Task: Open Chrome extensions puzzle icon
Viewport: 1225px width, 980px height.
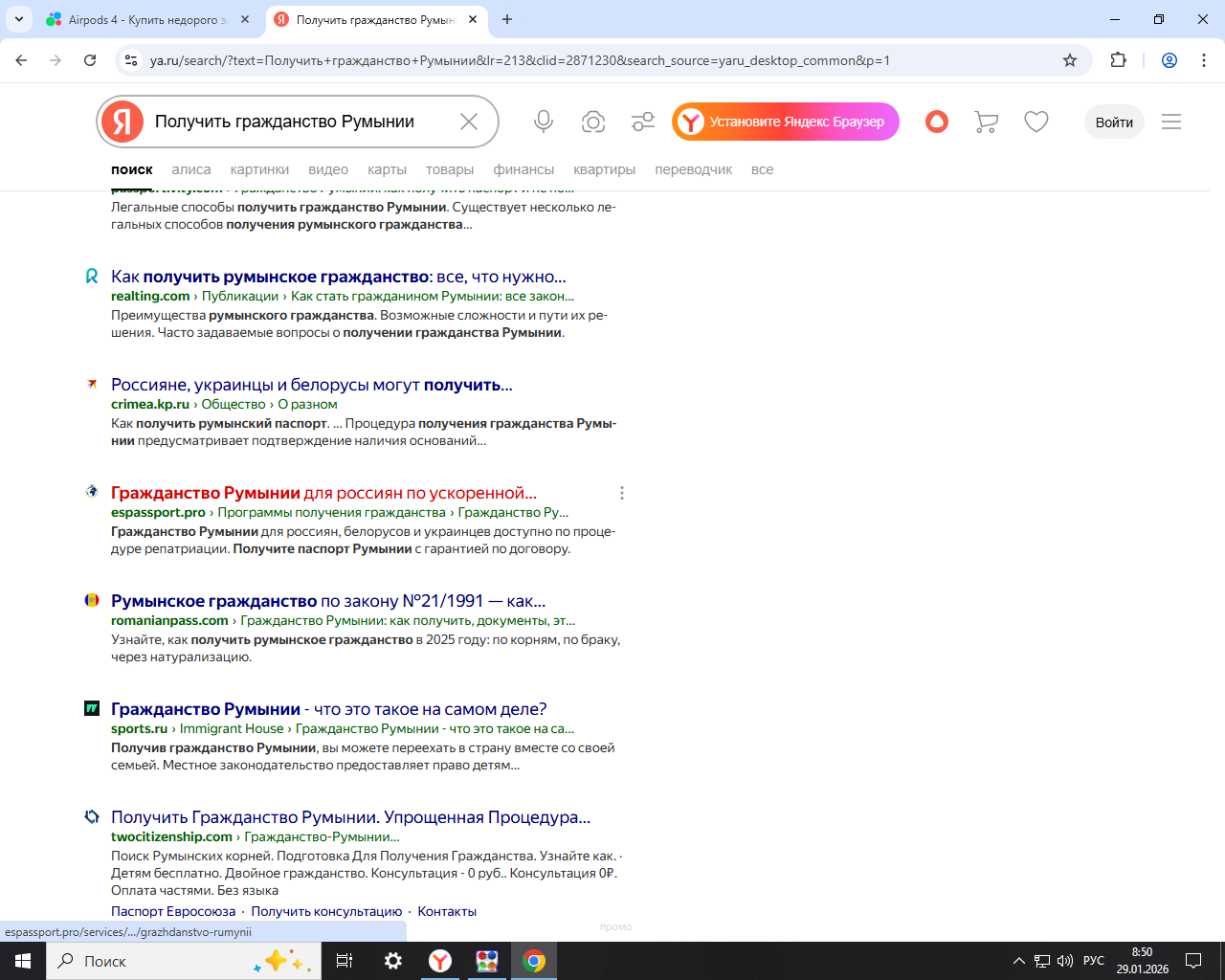Action: click(1118, 60)
